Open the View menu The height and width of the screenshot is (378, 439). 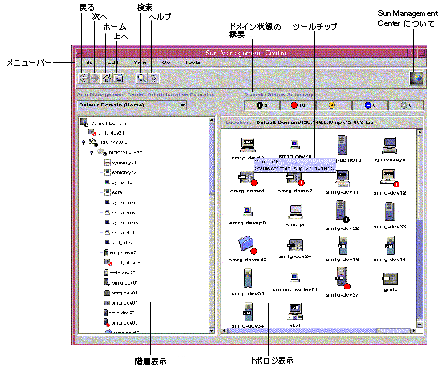(x=140, y=62)
